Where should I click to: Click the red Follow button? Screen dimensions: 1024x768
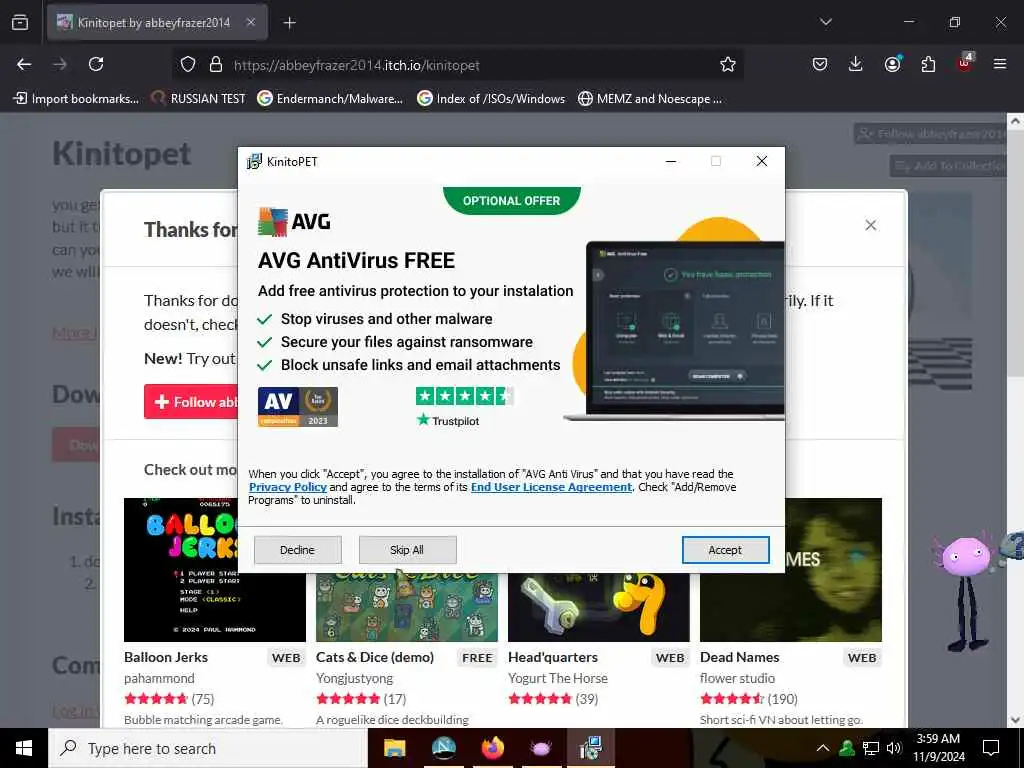point(191,402)
